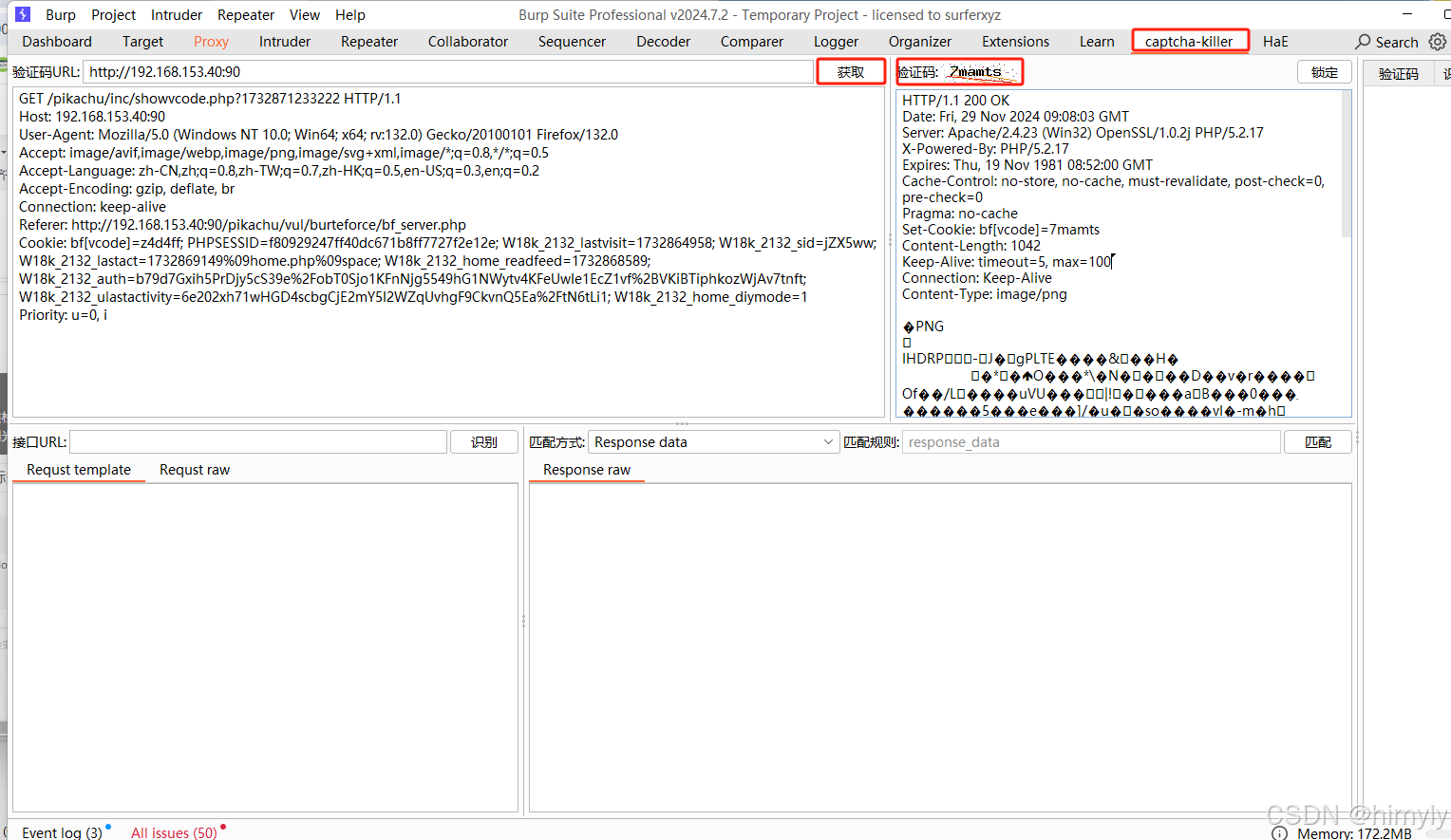Click the 匹配 match button
This screenshot has width=1451, height=840.
tap(1318, 442)
